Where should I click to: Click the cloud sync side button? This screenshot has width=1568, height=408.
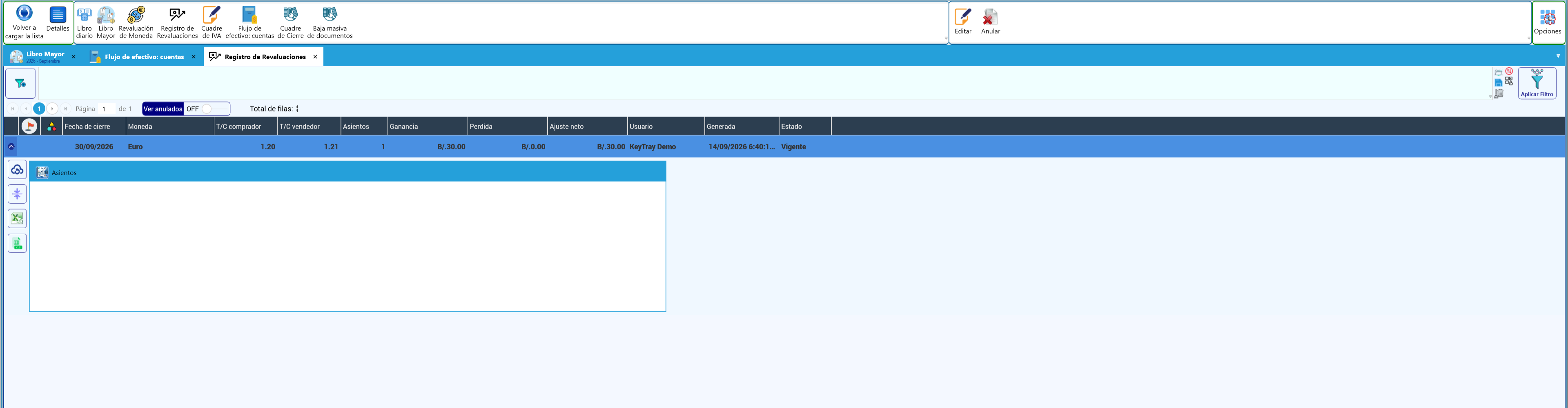(17, 170)
